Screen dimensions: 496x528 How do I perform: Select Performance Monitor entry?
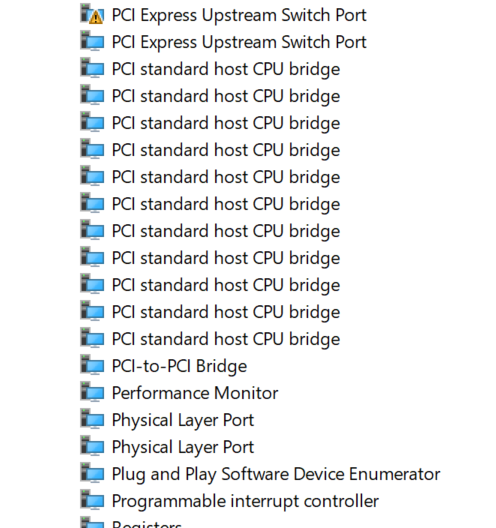pyautogui.click(x=195, y=393)
